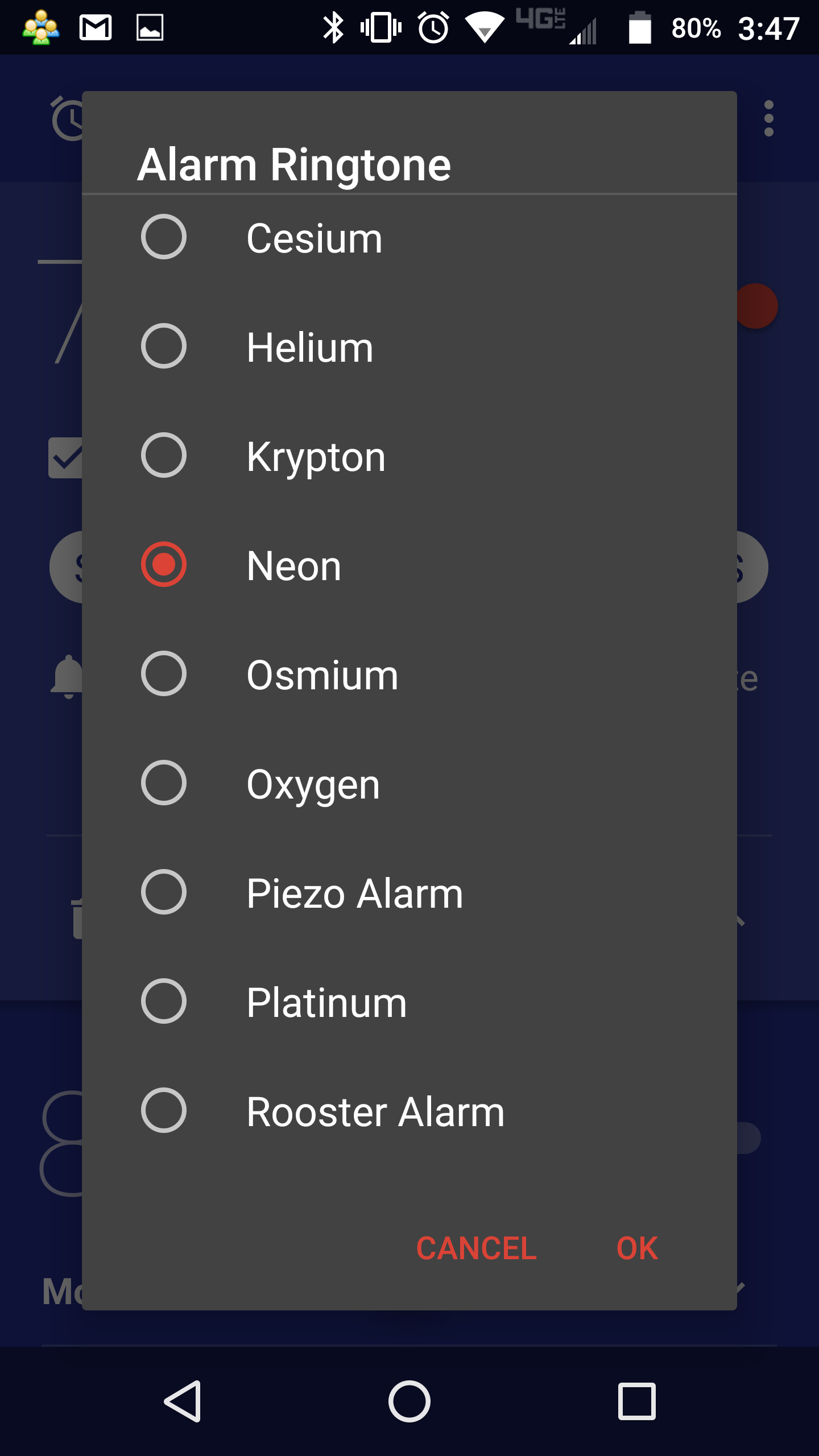Image resolution: width=819 pixels, height=1456 pixels.
Task: Tap the alarm clock status bar icon
Action: (x=434, y=27)
